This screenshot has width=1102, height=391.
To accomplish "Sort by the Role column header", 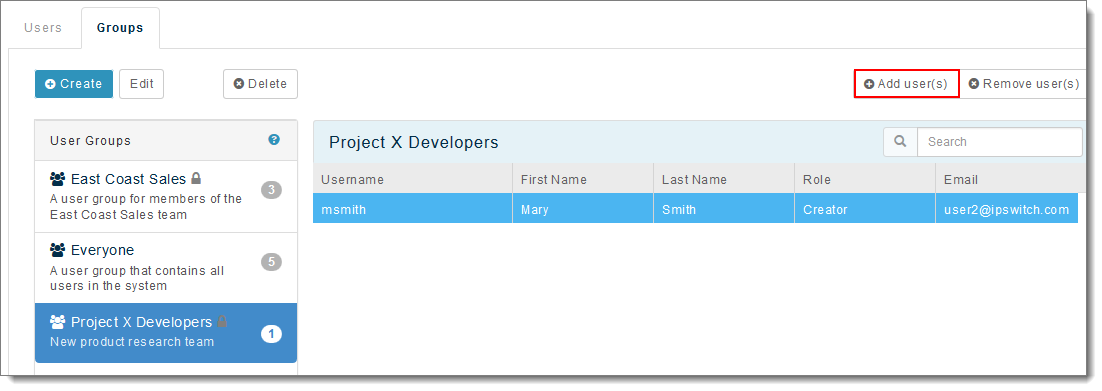I will pos(865,179).
